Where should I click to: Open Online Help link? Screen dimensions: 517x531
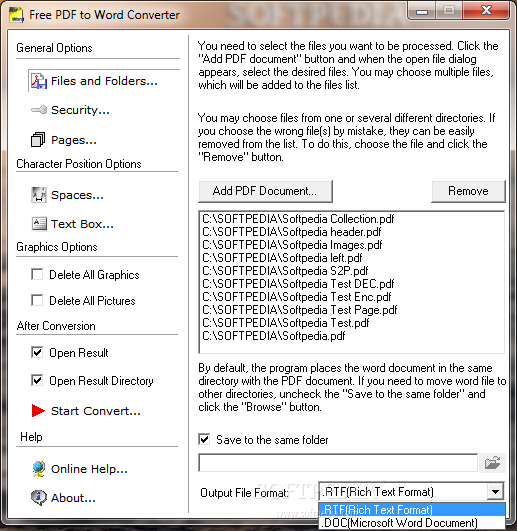point(89,469)
